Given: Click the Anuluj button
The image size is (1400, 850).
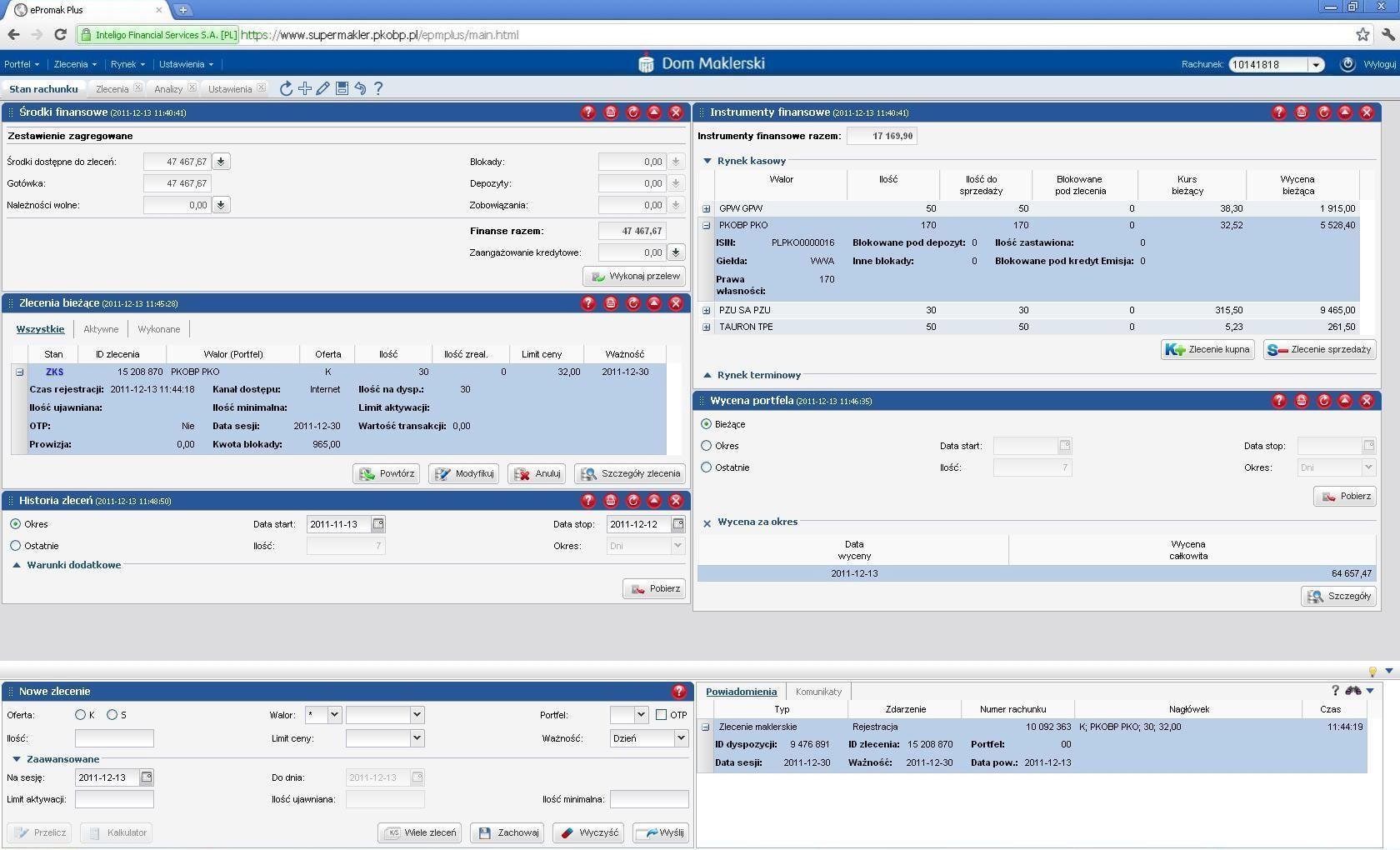Looking at the screenshot, I should point(537,474).
